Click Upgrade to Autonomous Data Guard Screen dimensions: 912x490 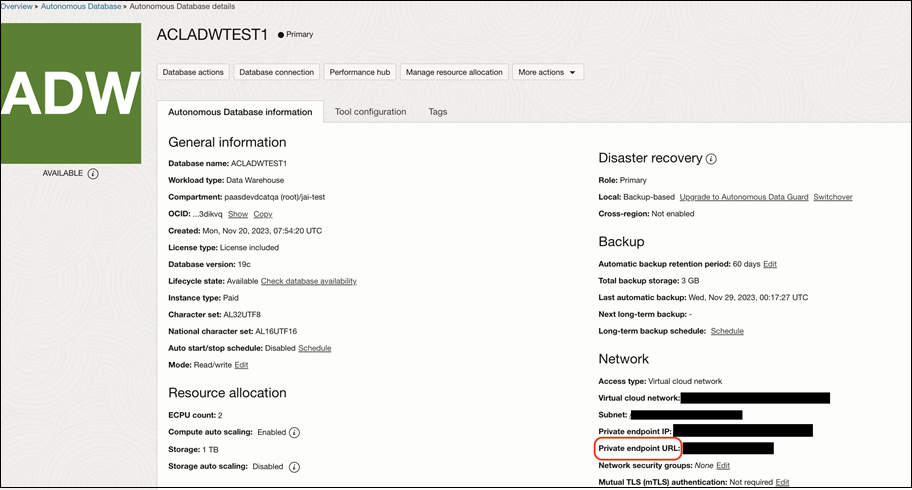[744, 197]
